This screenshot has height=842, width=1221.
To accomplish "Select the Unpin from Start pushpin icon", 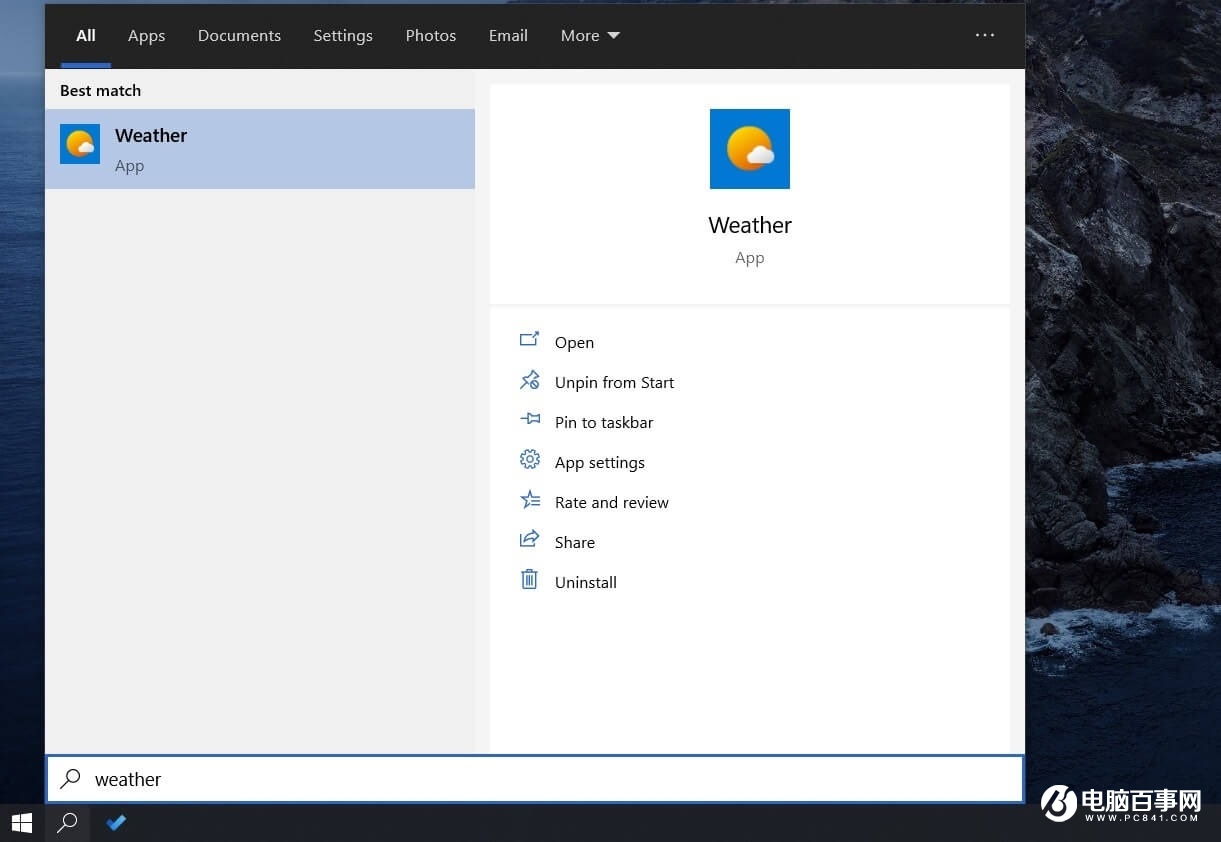I will [530, 380].
